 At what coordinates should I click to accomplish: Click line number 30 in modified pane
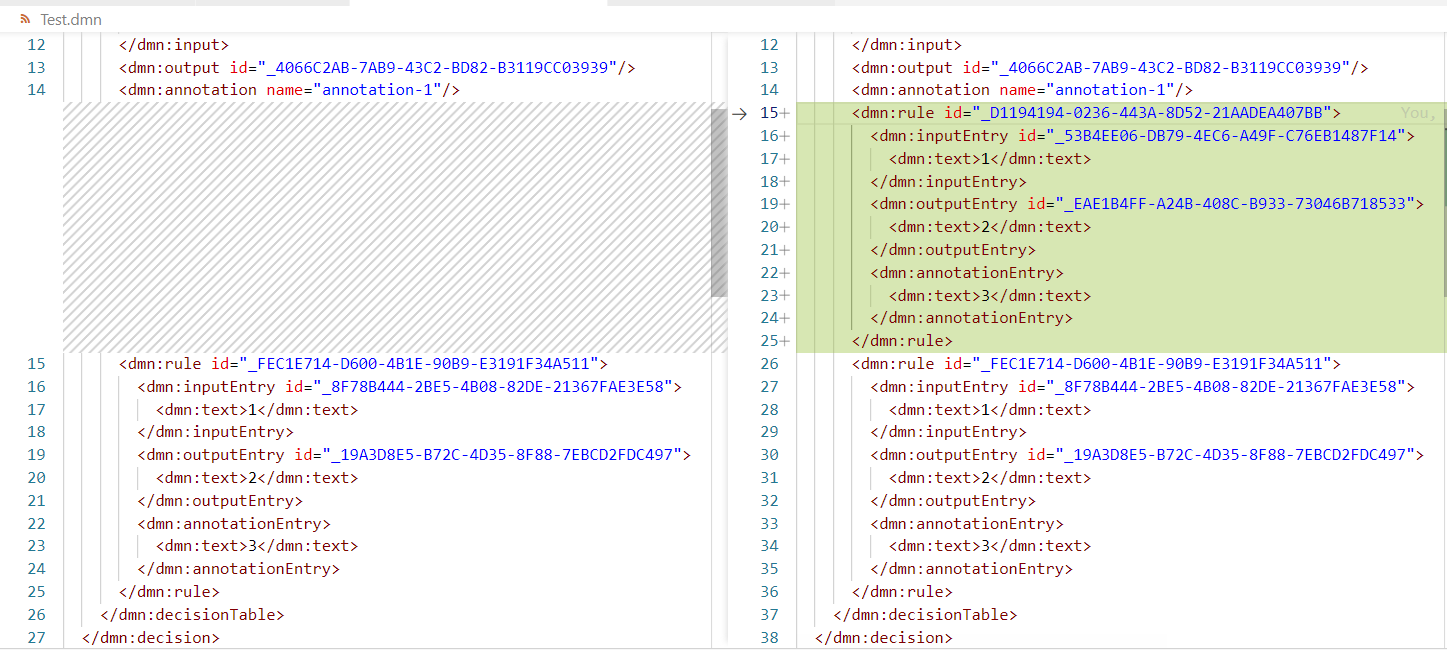coord(769,454)
